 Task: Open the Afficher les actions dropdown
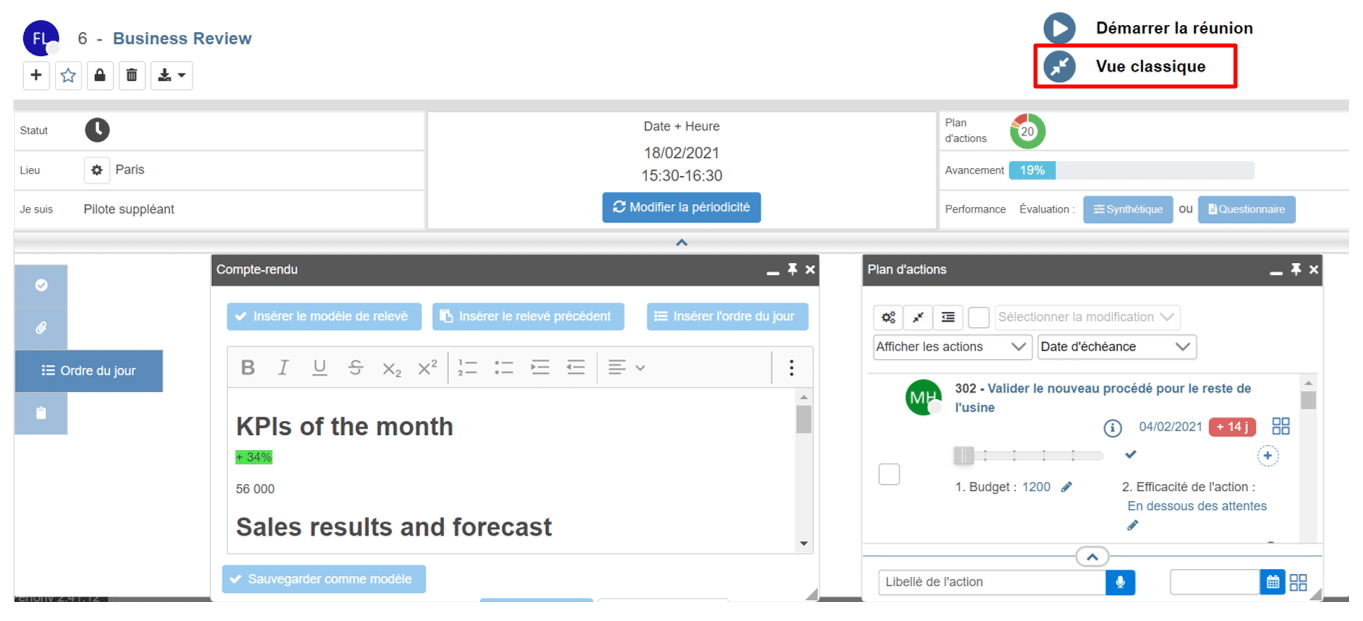952,347
